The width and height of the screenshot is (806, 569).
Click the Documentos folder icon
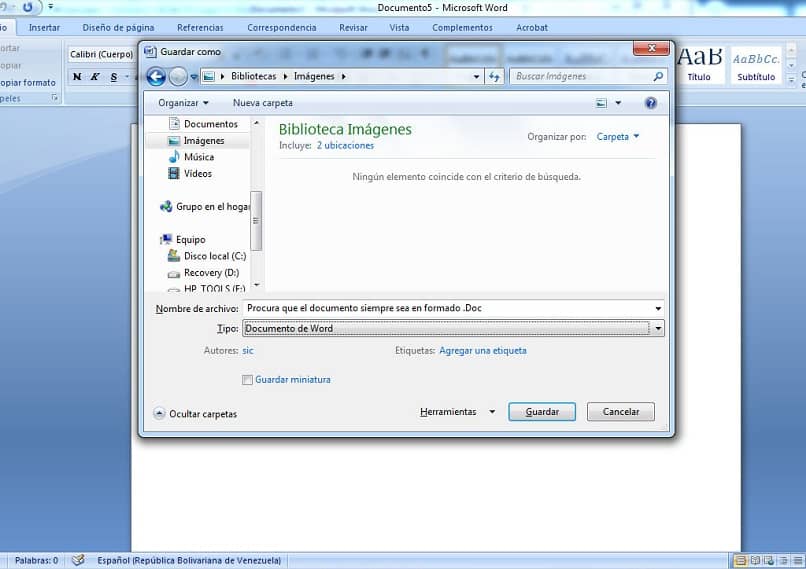click(x=174, y=123)
